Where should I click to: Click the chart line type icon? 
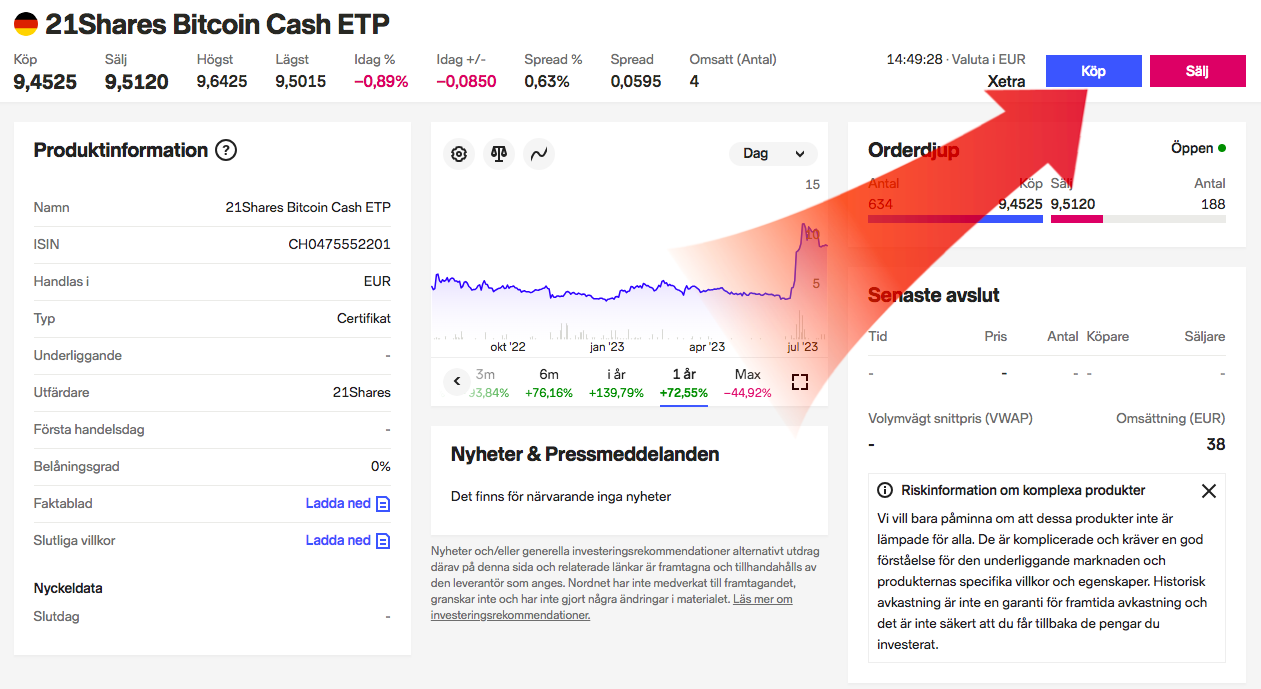(539, 154)
